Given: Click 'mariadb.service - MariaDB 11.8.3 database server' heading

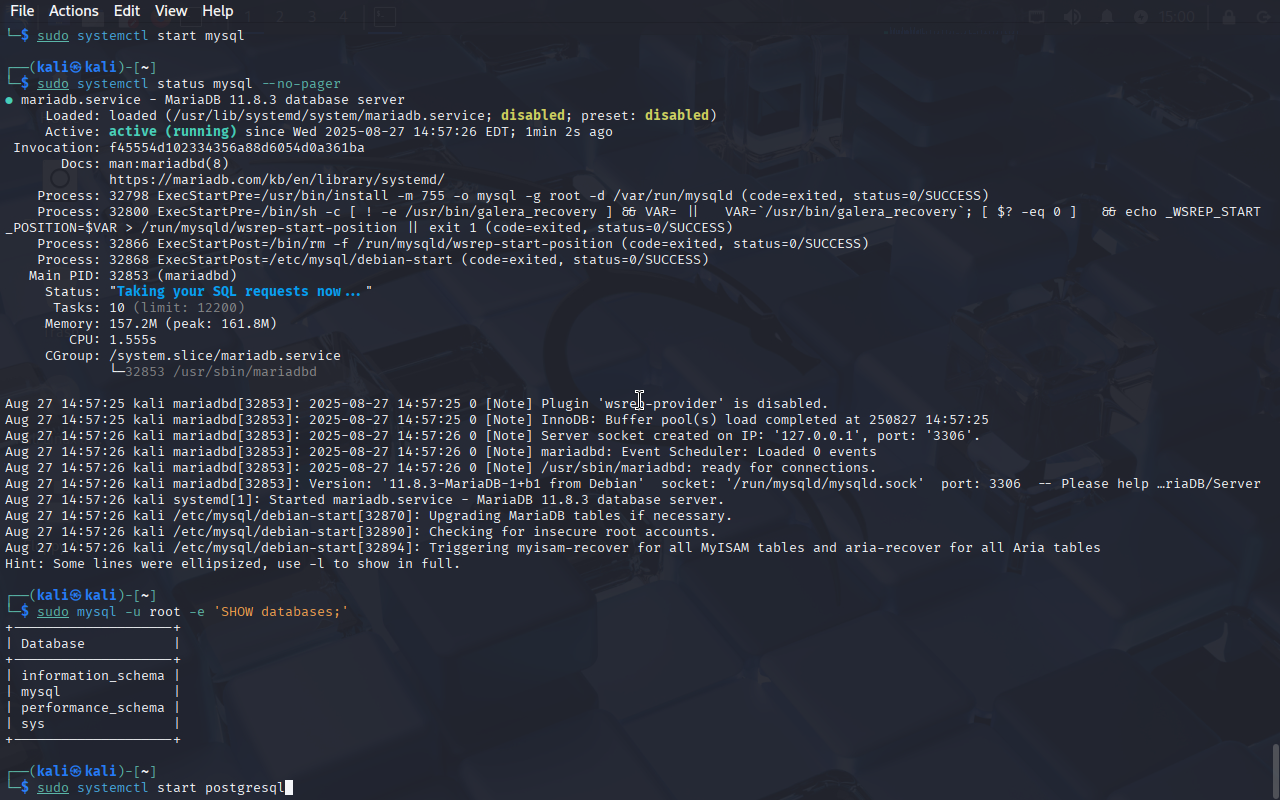Looking at the screenshot, I should pyautogui.click(x=213, y=100).
